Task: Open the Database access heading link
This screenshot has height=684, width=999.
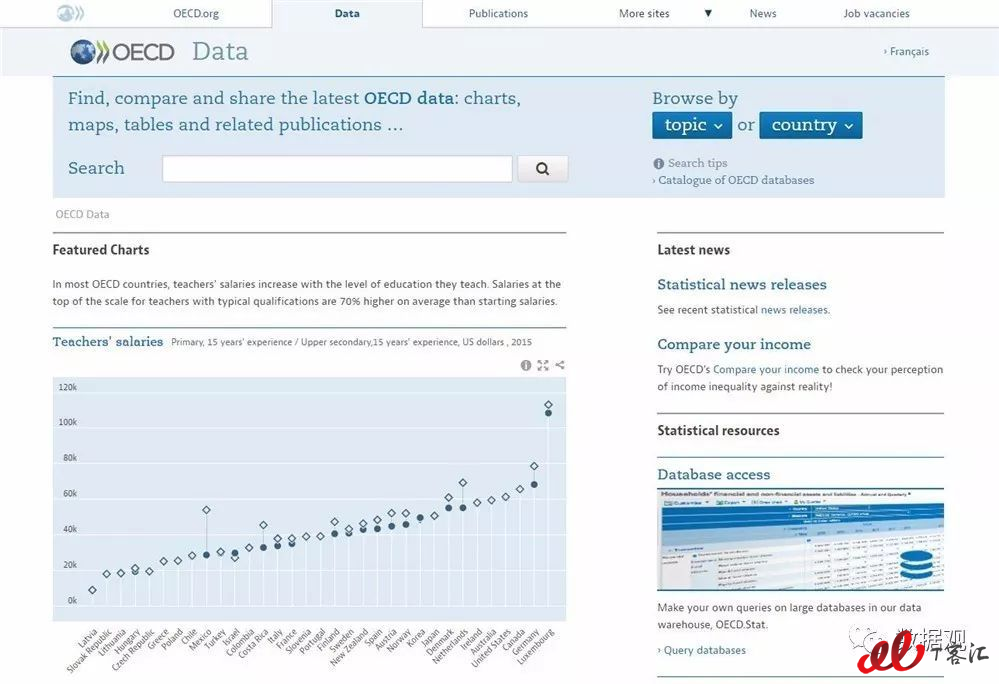Action: coord(714,474)
